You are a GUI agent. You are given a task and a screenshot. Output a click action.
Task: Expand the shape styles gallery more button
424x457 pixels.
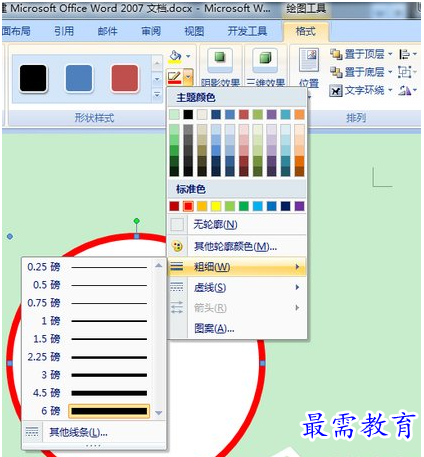point(157,95)
